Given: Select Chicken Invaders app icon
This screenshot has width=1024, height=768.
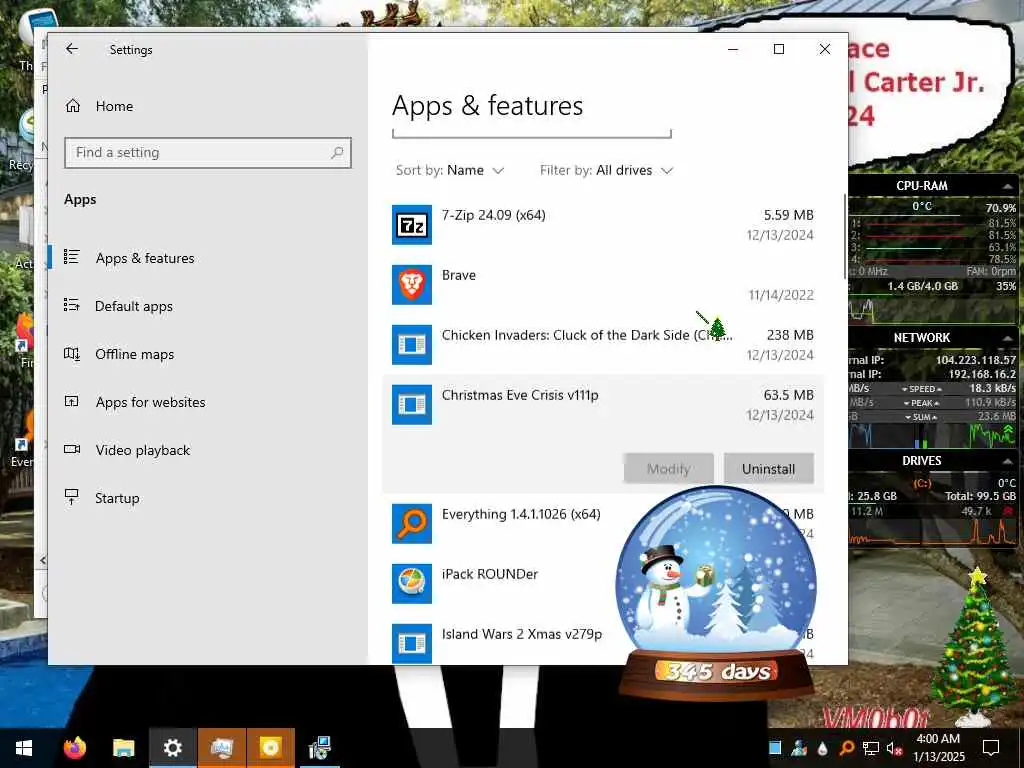Looking at the screenshot, I should (411, 345).
